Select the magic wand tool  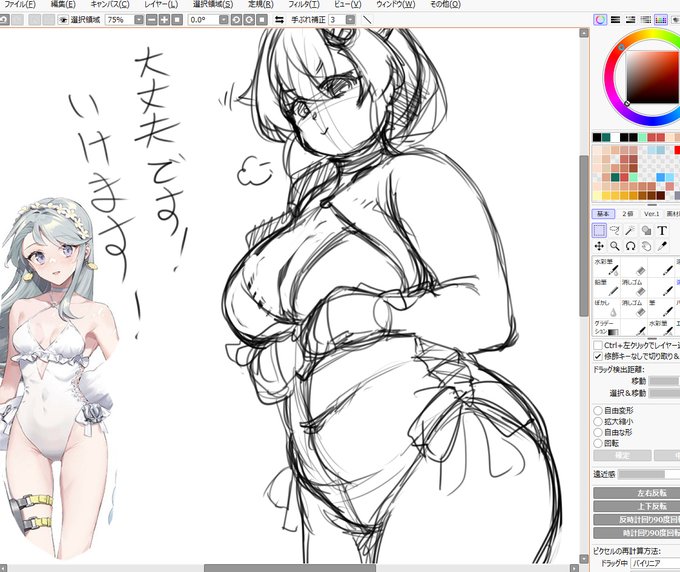pos(630,230)
